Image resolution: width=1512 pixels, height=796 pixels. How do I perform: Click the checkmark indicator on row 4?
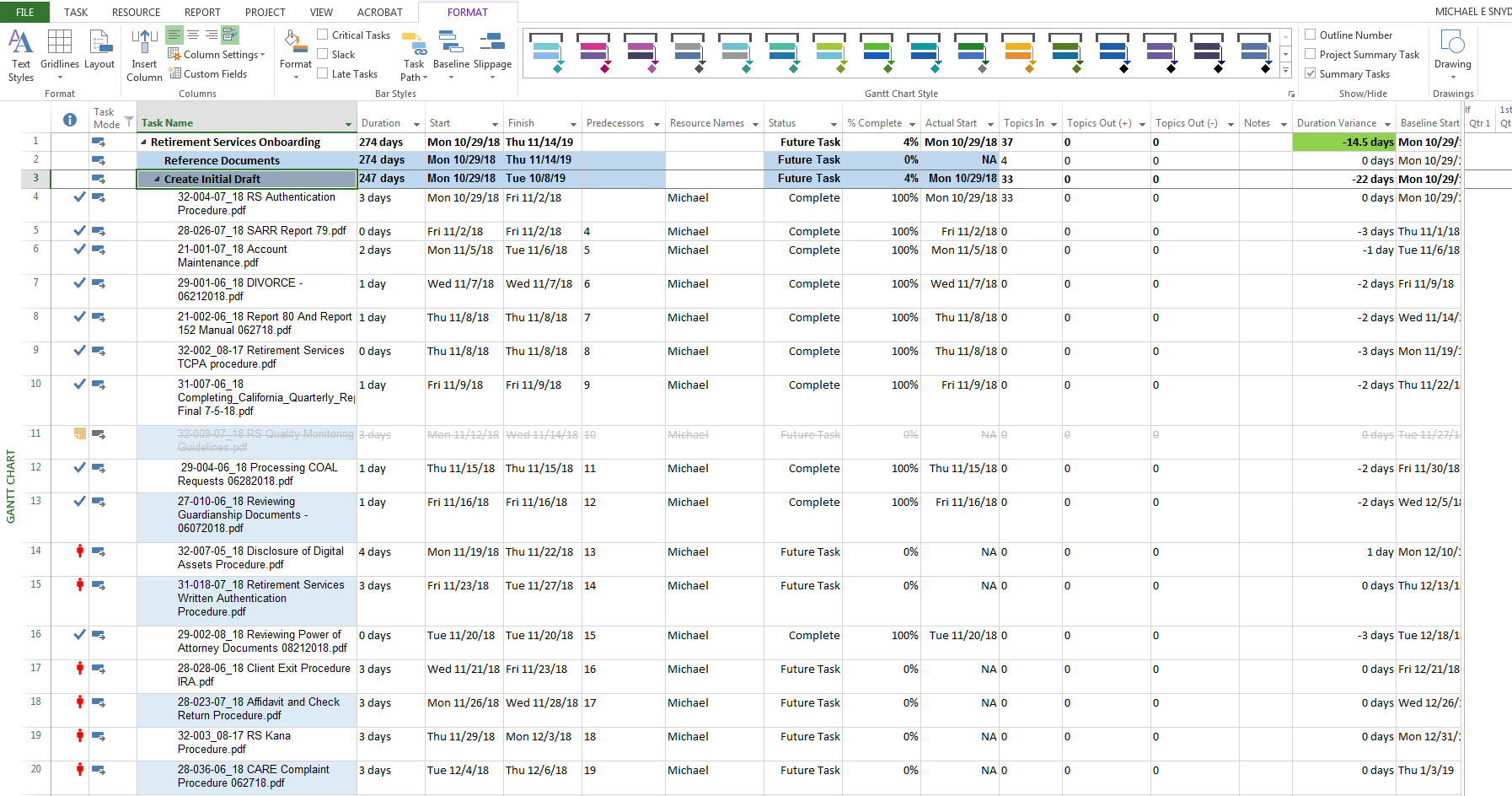tap(80, 196)
